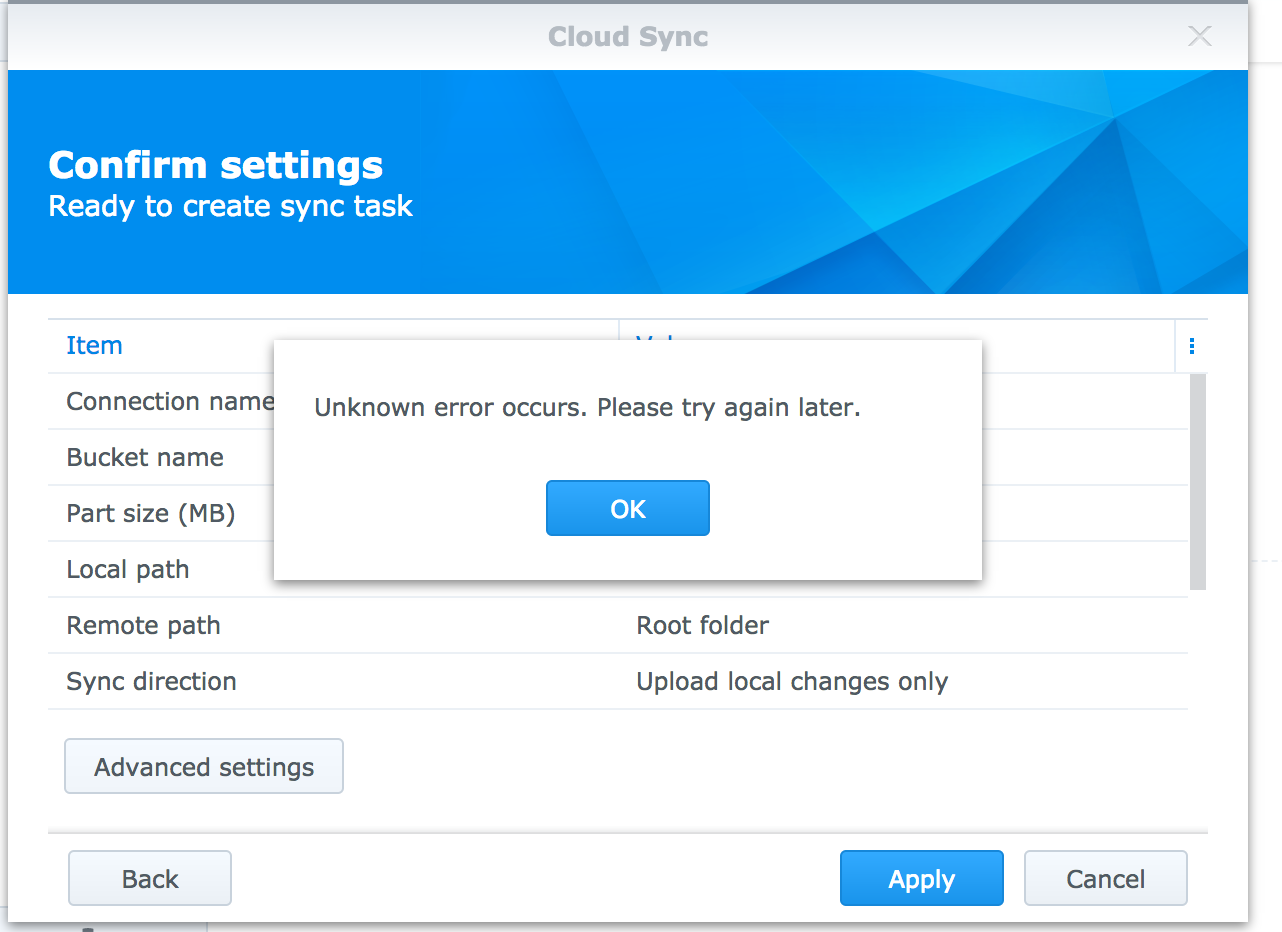Viewport: 1282px width, 932px height.
Task: Click the Ready to create sync task subtitle
Action: tap(230, 207)
